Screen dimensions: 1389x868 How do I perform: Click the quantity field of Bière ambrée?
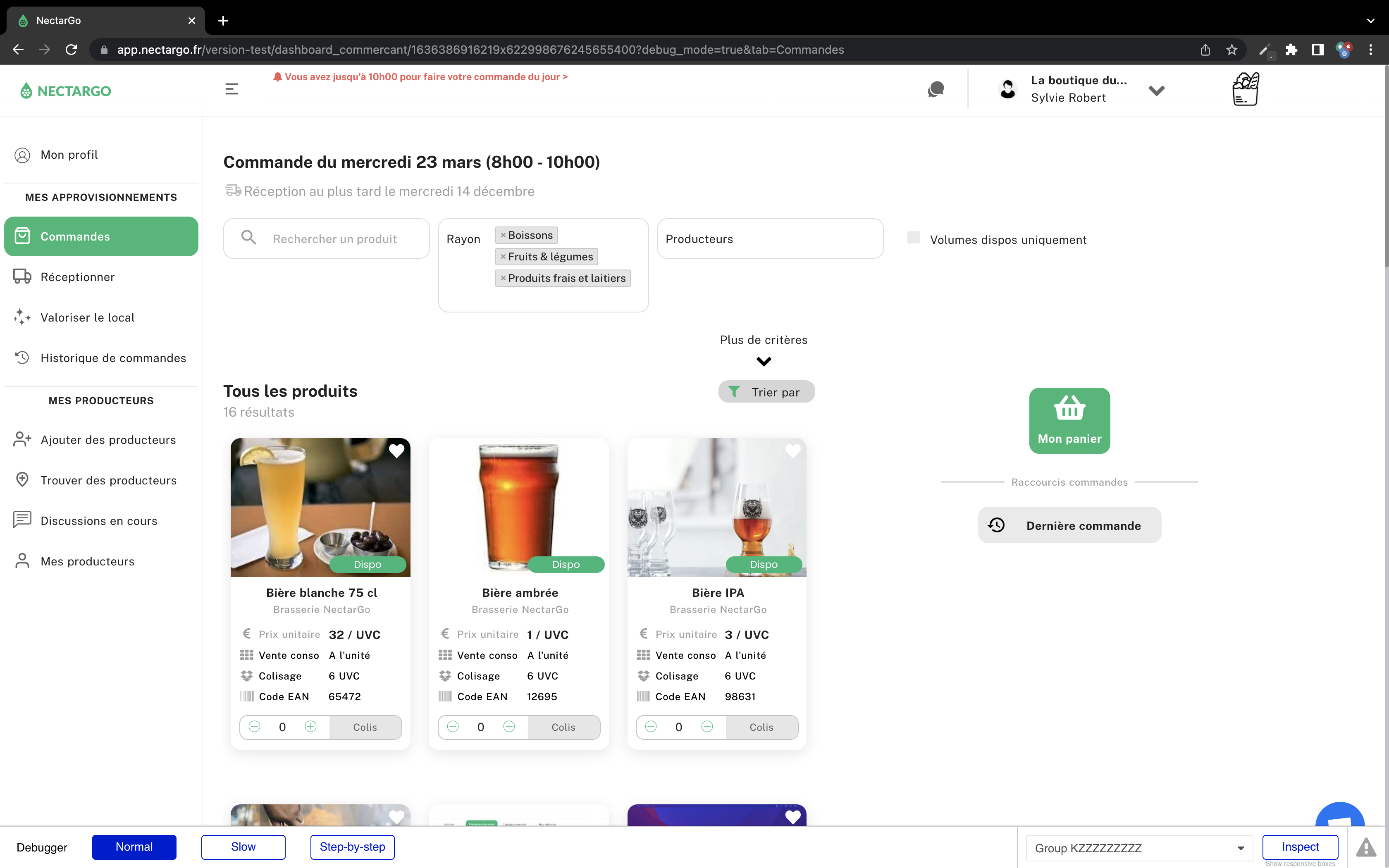(481, 727)
